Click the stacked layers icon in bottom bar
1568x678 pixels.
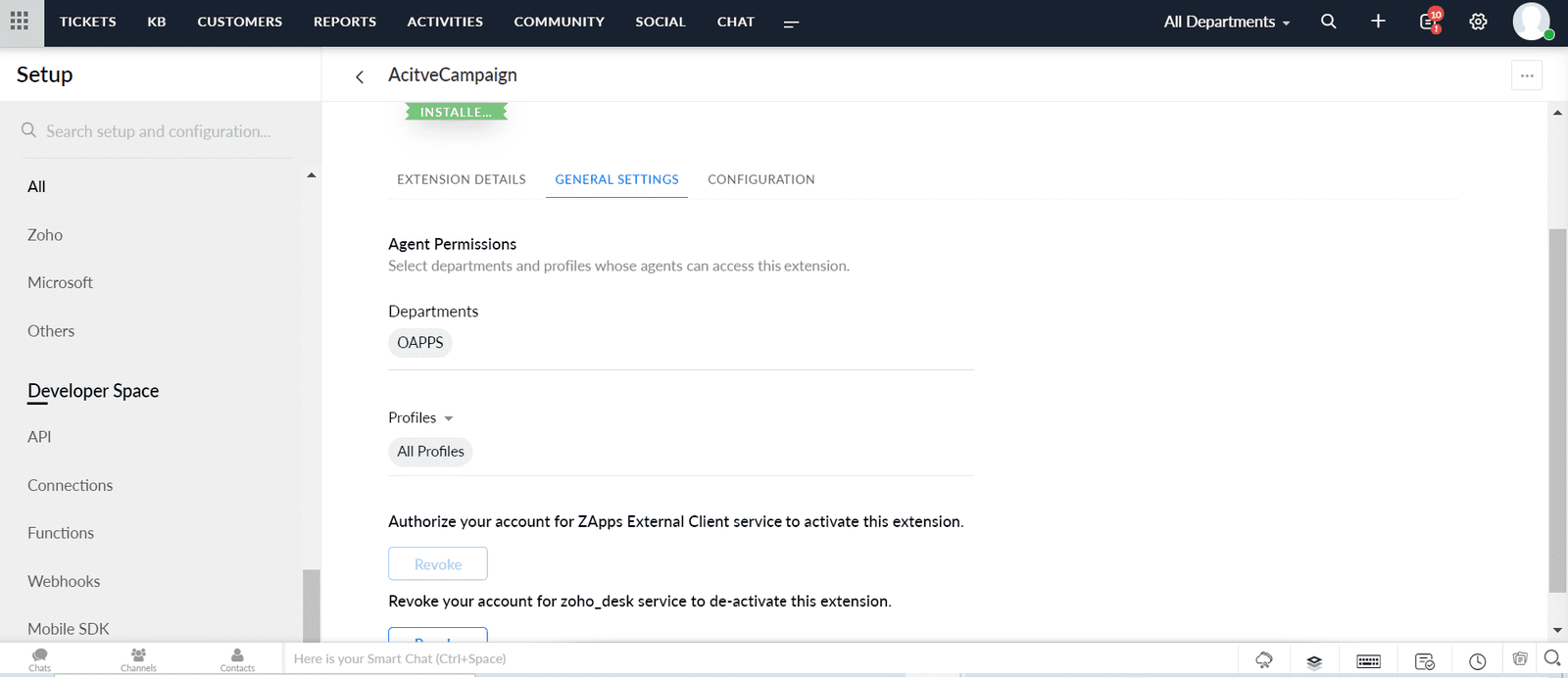click(x=1314, y=661)
